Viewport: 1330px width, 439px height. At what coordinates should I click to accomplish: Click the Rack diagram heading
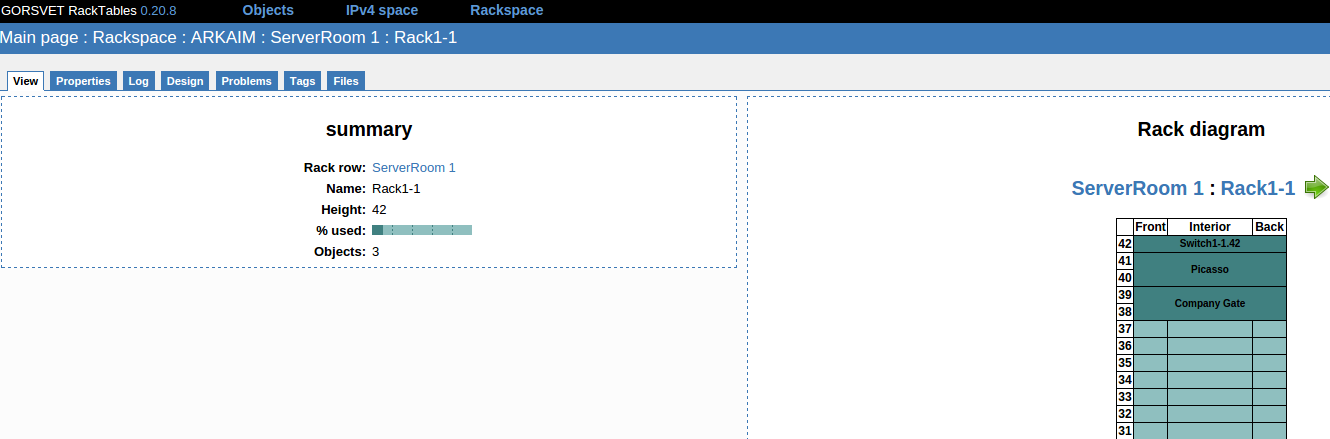coord(1201,129)
